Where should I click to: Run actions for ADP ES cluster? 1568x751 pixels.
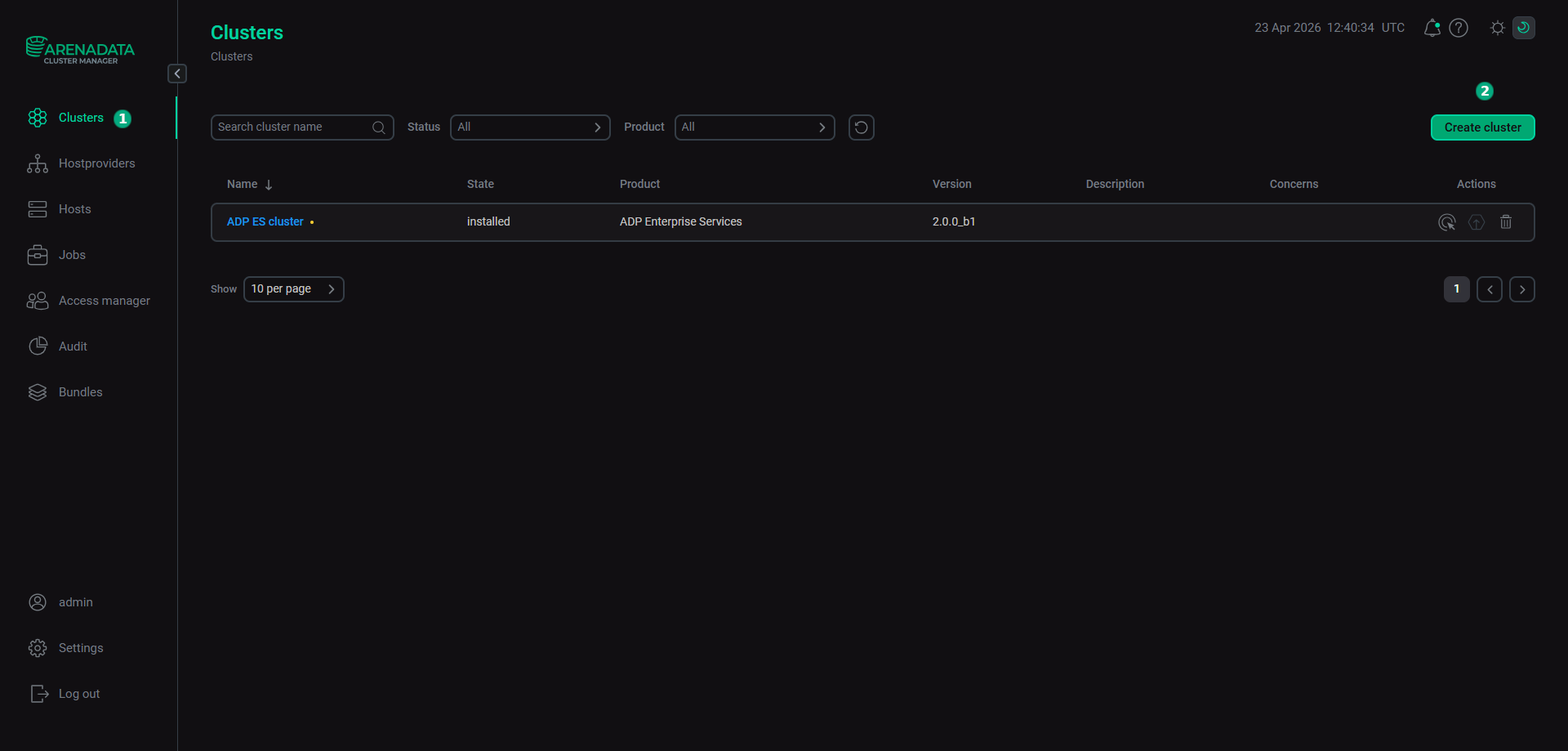pyautogui.click(x=1447, y=222)
